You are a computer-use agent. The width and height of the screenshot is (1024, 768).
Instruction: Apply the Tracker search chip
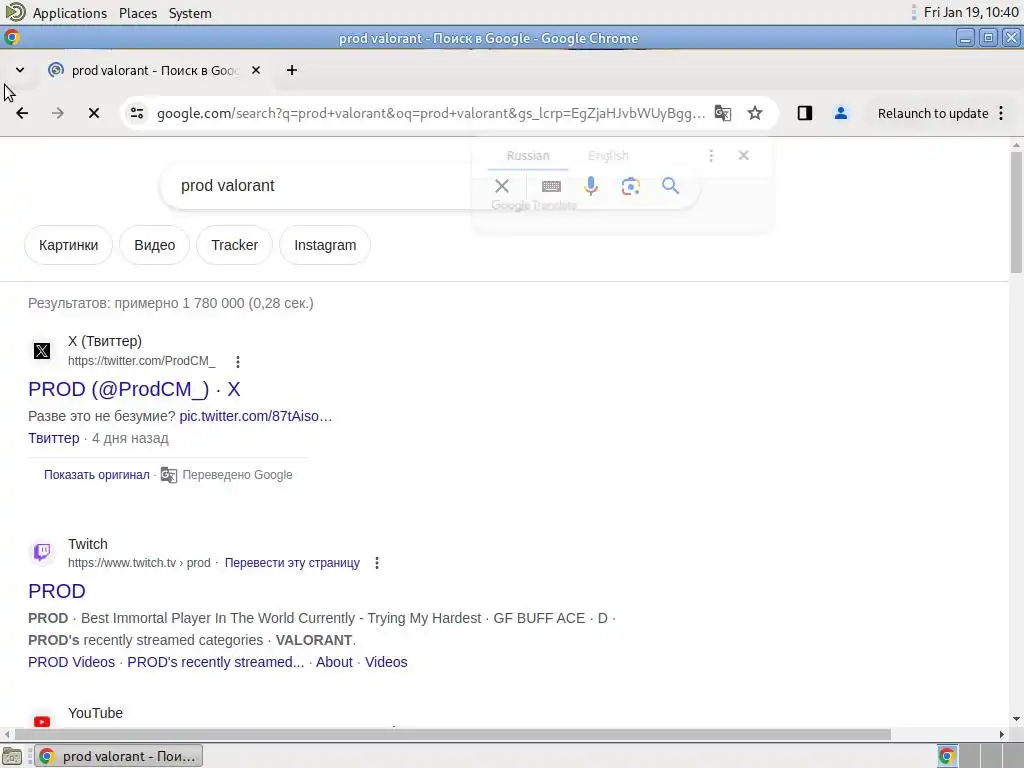(x=234, y=245)
